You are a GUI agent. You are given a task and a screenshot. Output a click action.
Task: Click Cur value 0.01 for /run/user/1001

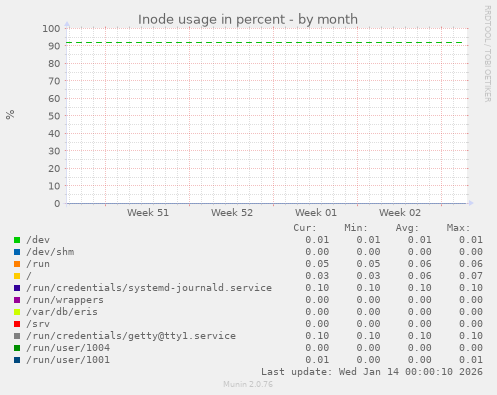[317, 360]
